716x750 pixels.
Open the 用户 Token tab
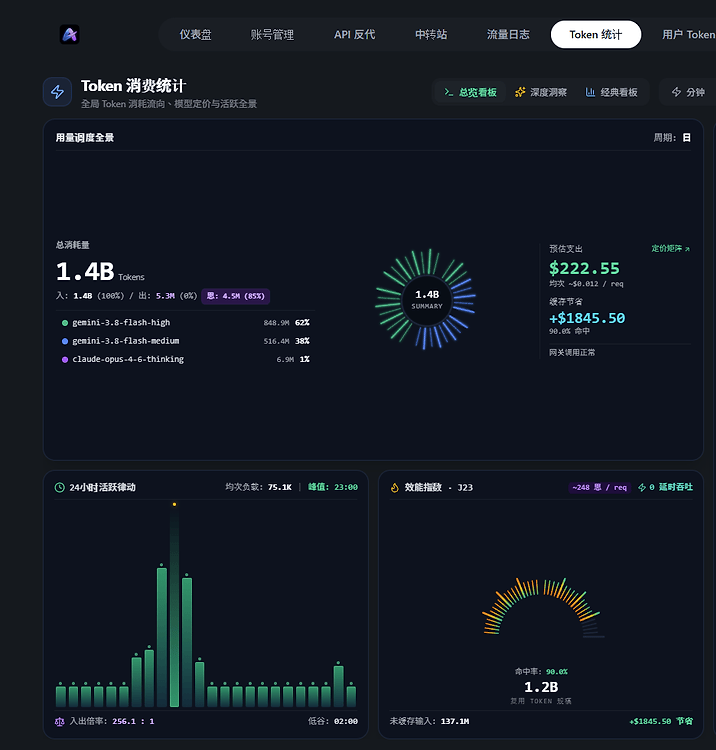(x=688, y=34)
